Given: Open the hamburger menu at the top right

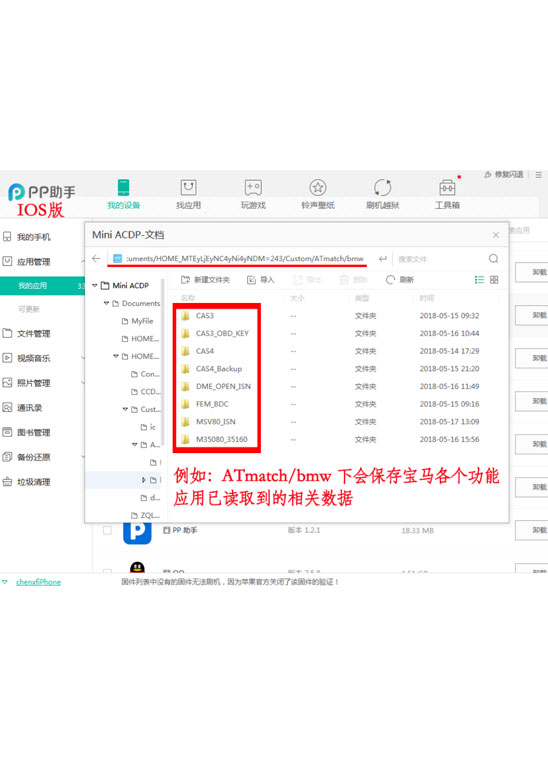Looking at the screenshot, I should click(x=539, y=175).
